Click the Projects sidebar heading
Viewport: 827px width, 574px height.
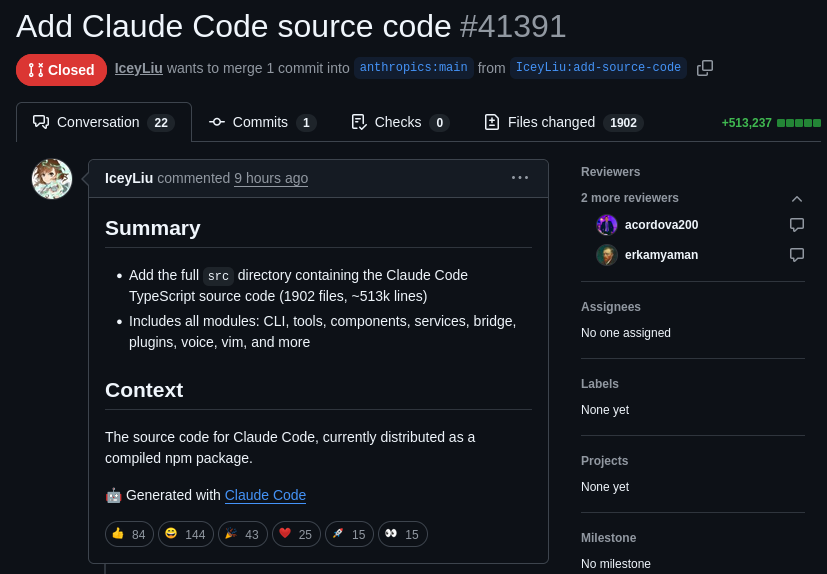pos(604,461)
